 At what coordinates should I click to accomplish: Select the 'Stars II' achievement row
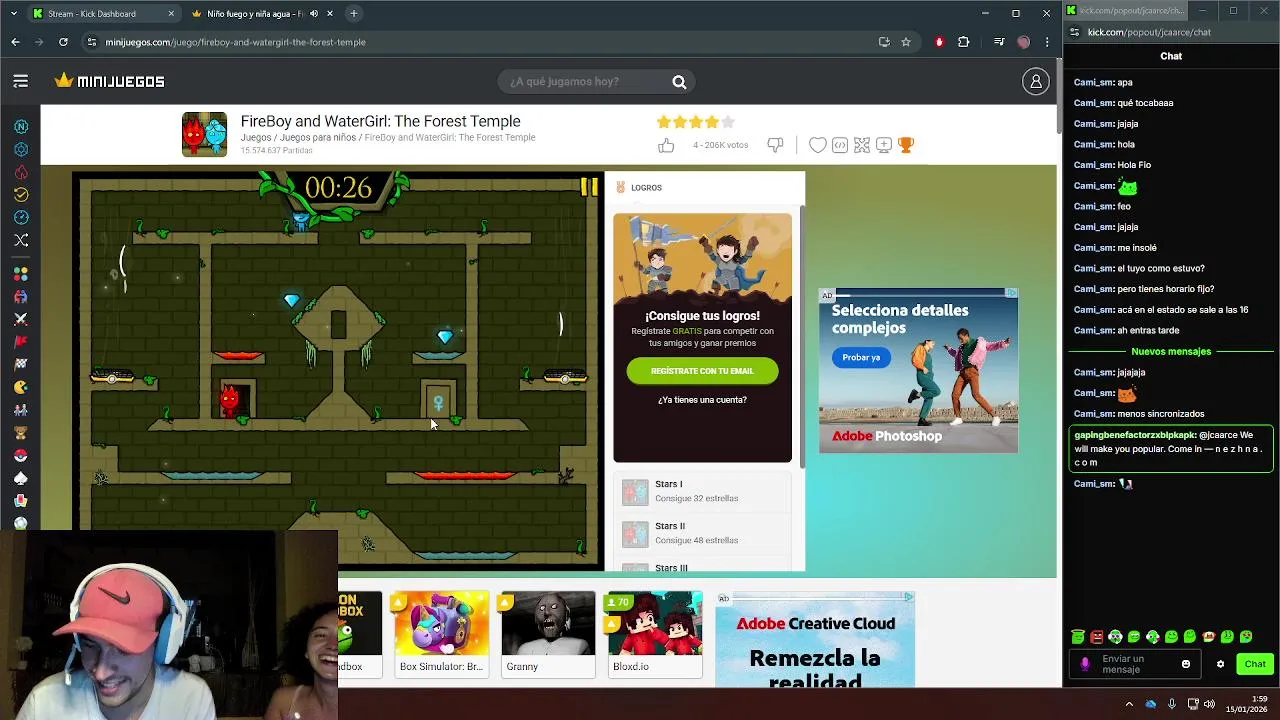[702, 533]
